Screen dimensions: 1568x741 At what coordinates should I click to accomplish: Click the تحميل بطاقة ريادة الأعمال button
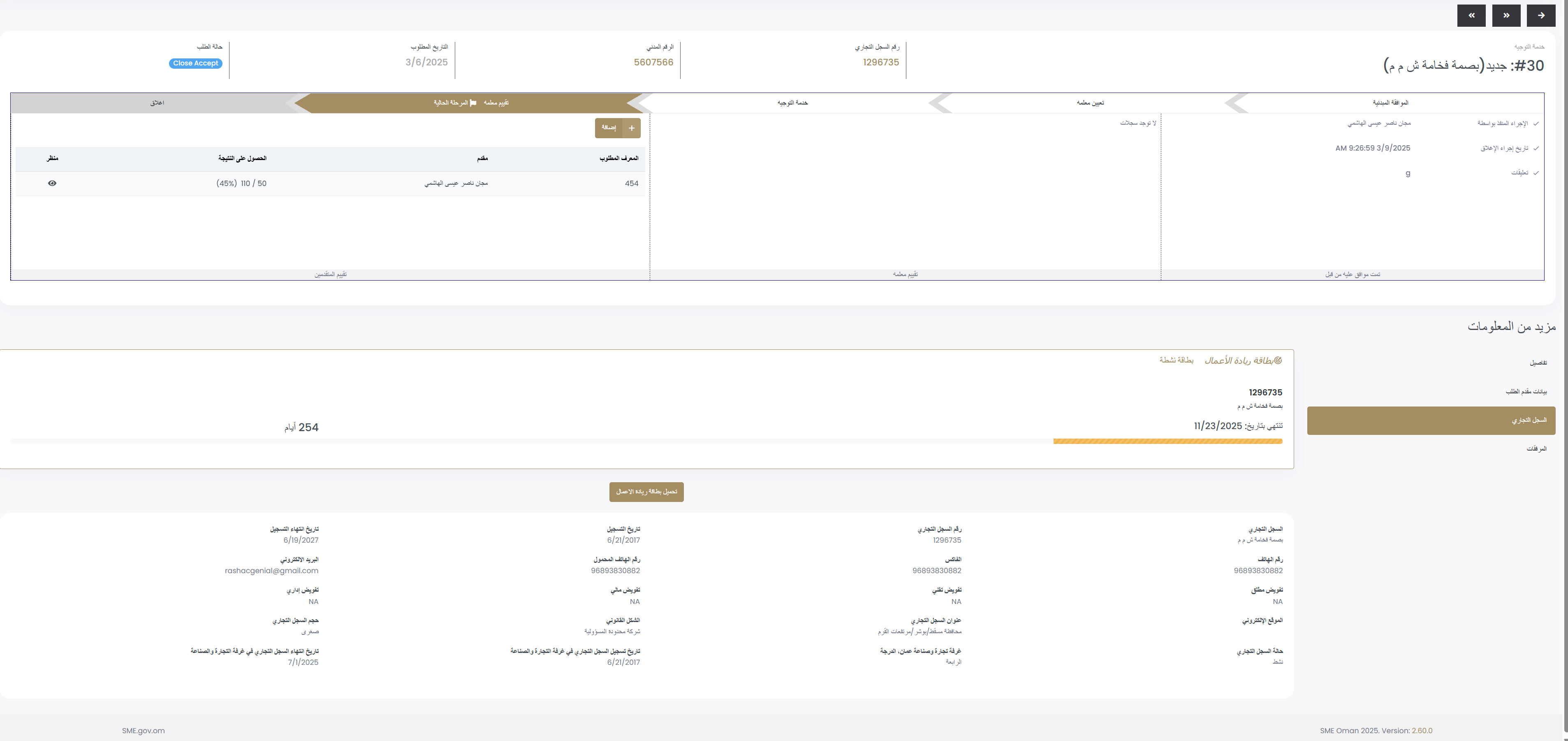(646, 492)
